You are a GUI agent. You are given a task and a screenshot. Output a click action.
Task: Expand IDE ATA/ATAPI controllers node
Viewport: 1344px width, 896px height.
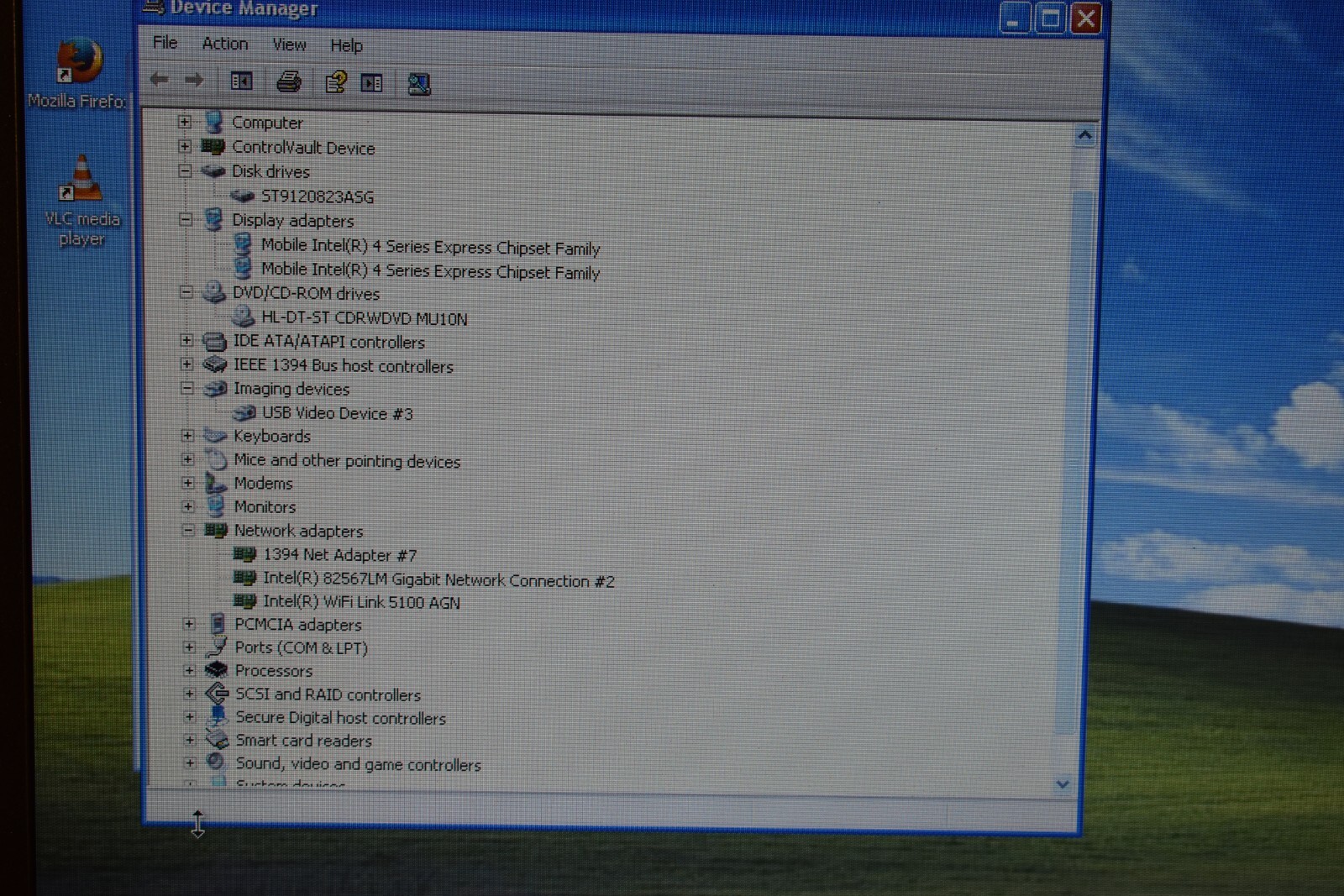coord(186,340)
